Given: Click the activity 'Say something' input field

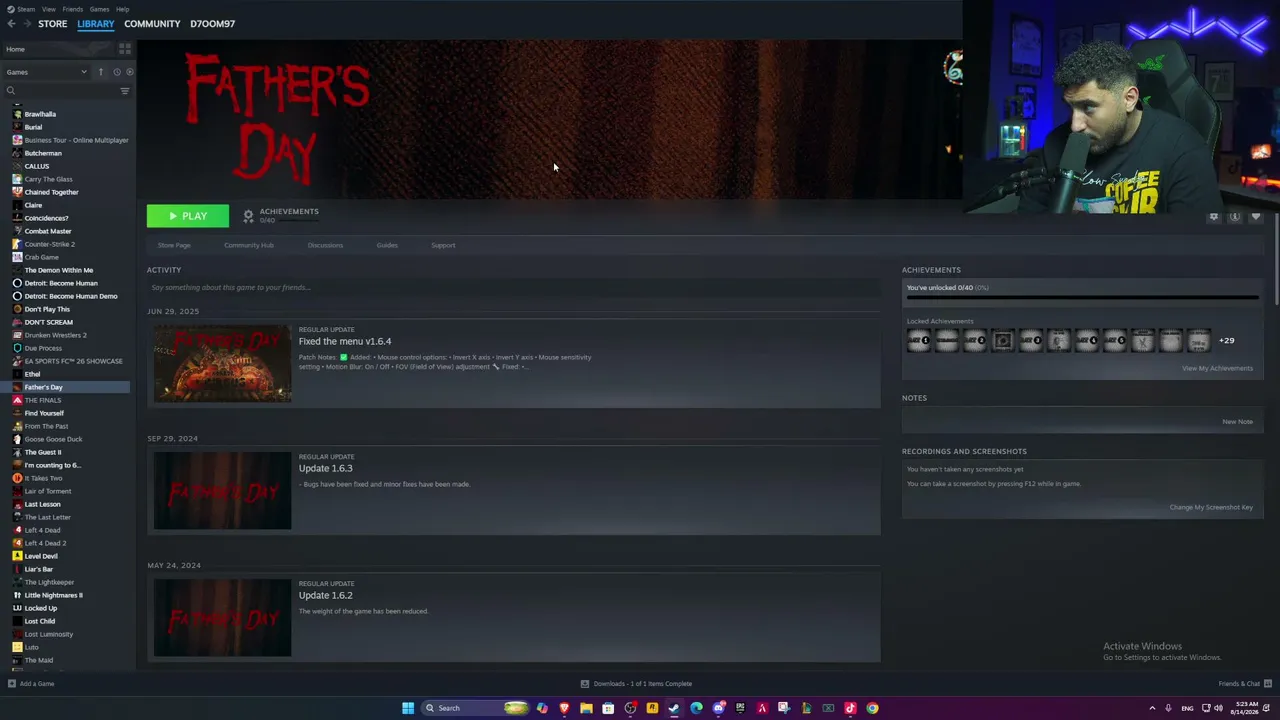Looking at the screenshot, I should point(514,288).
